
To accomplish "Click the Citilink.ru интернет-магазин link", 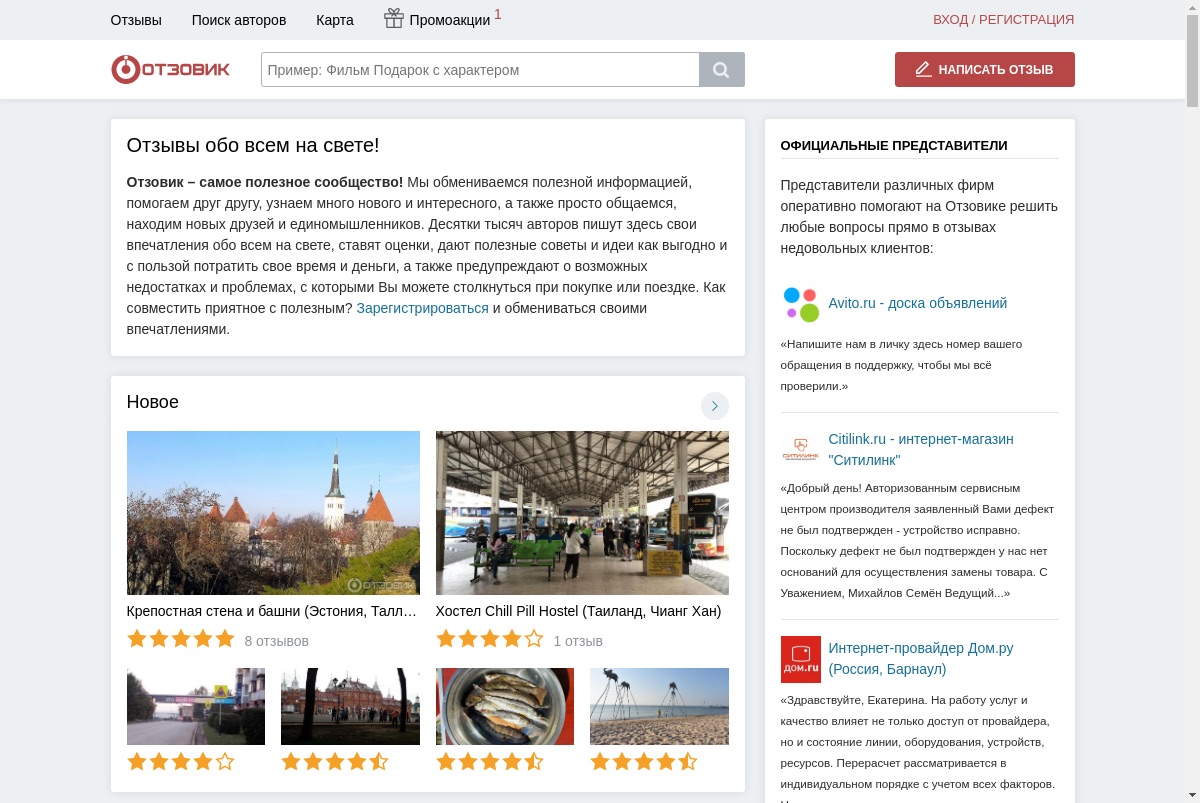I will (x=921, y=450).
